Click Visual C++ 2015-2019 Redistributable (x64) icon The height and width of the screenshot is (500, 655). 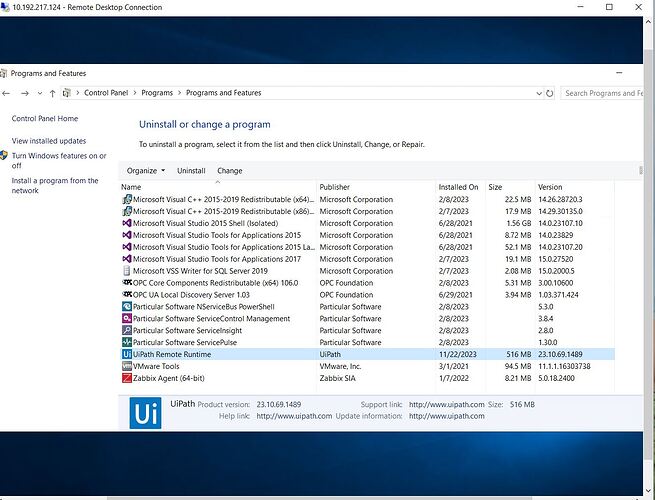pyautogui.click(x=127, y=199)
